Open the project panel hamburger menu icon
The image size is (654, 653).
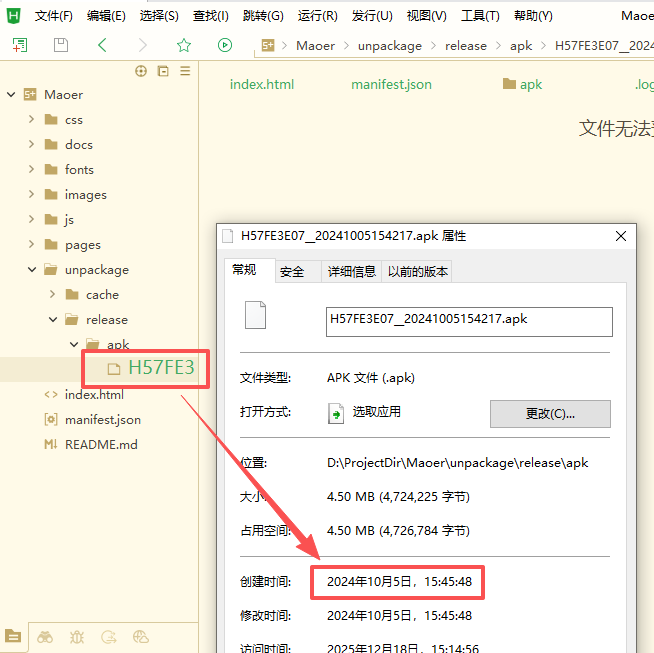pyautogui.click(x=185, y=71)
